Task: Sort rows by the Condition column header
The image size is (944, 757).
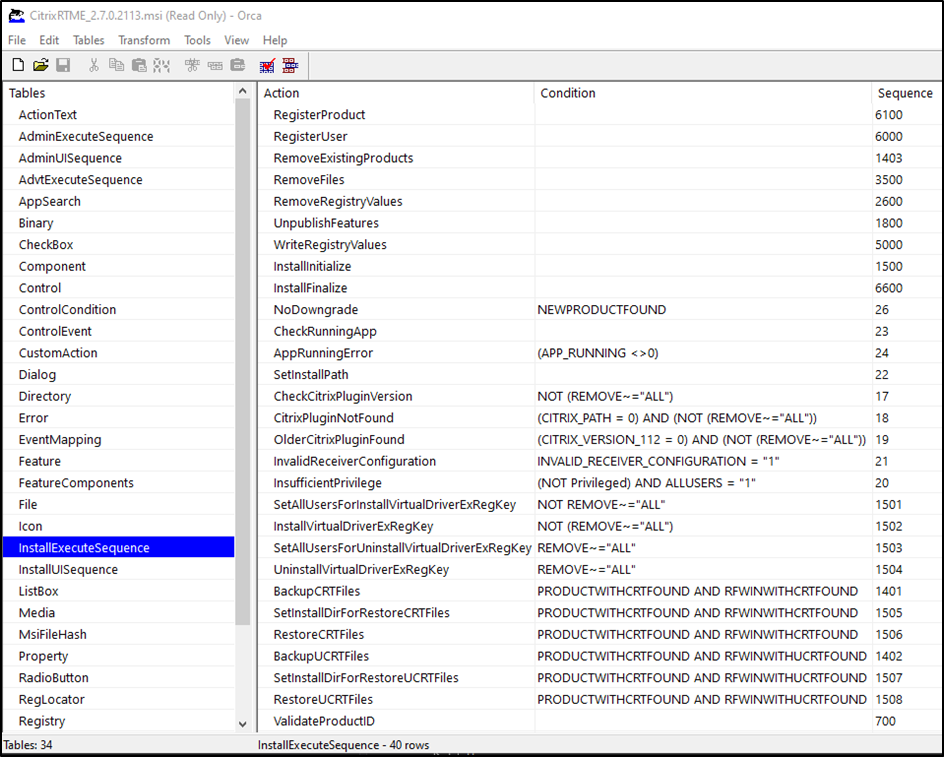Action: tap(703, 93)
